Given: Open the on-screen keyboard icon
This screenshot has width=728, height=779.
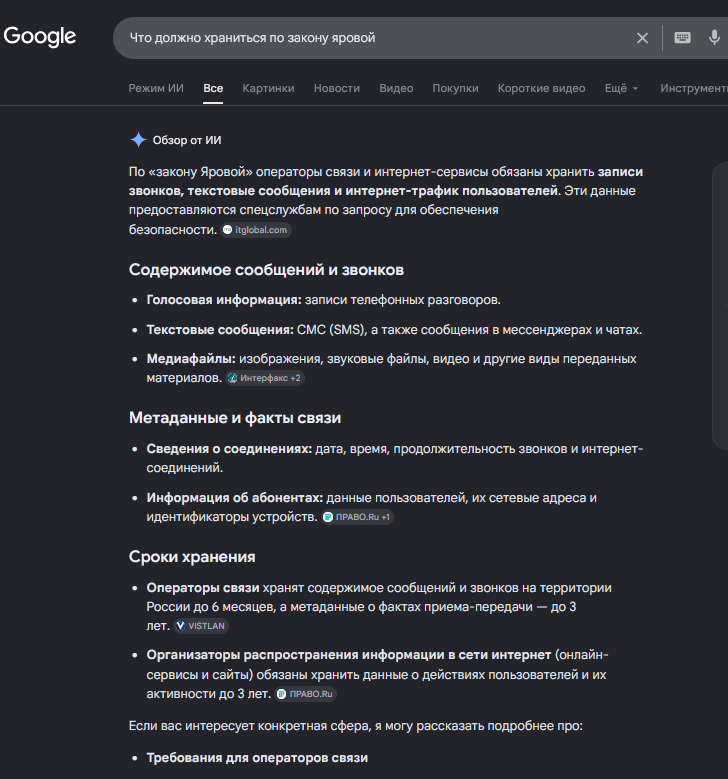Looking at the screenshot, I should point(682,37).
